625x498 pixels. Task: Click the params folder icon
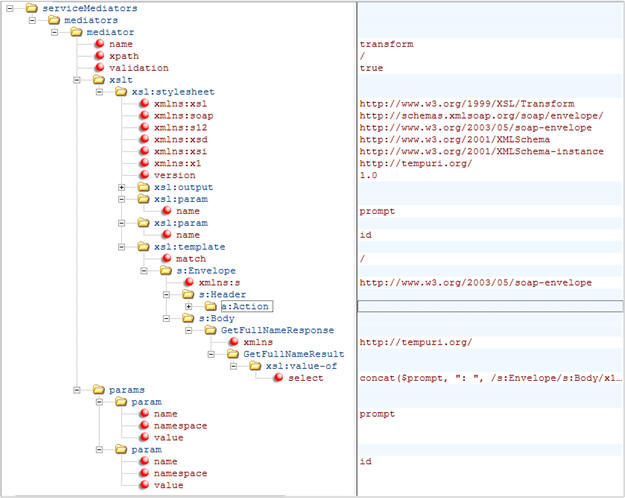(98, 390)
